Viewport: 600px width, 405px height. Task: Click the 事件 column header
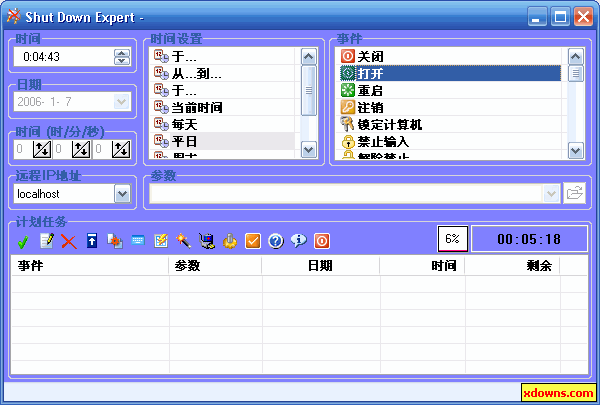click(x=90, y=265)
